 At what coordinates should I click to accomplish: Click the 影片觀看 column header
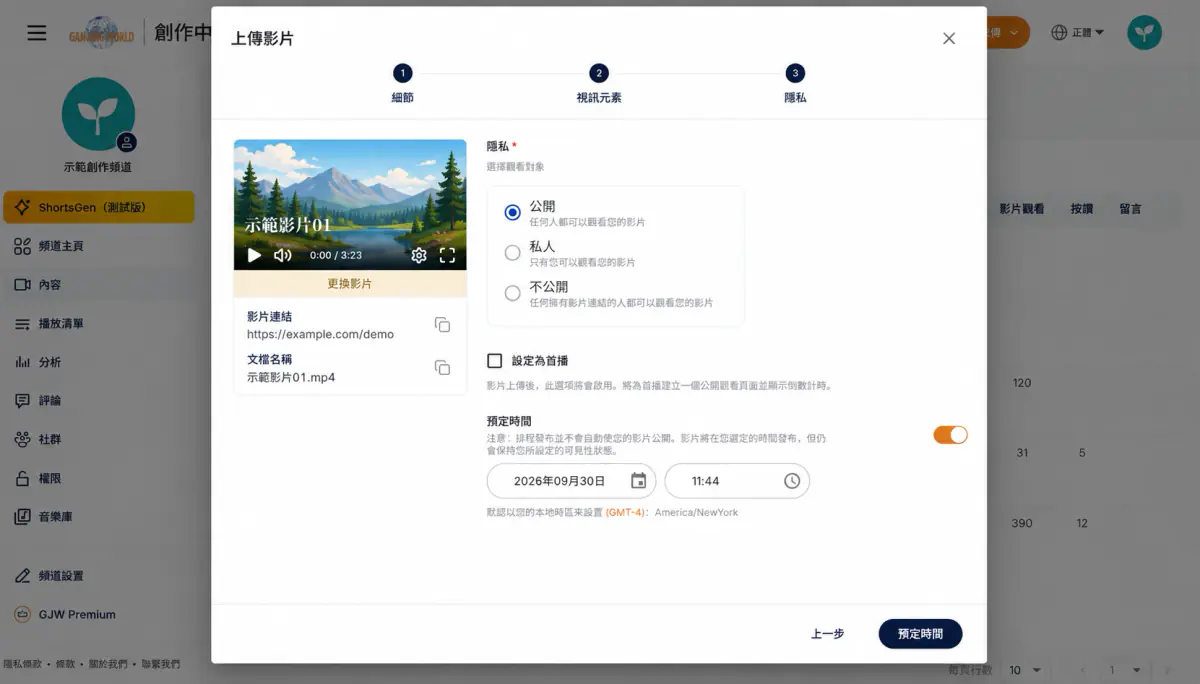tap(1021, 209)
